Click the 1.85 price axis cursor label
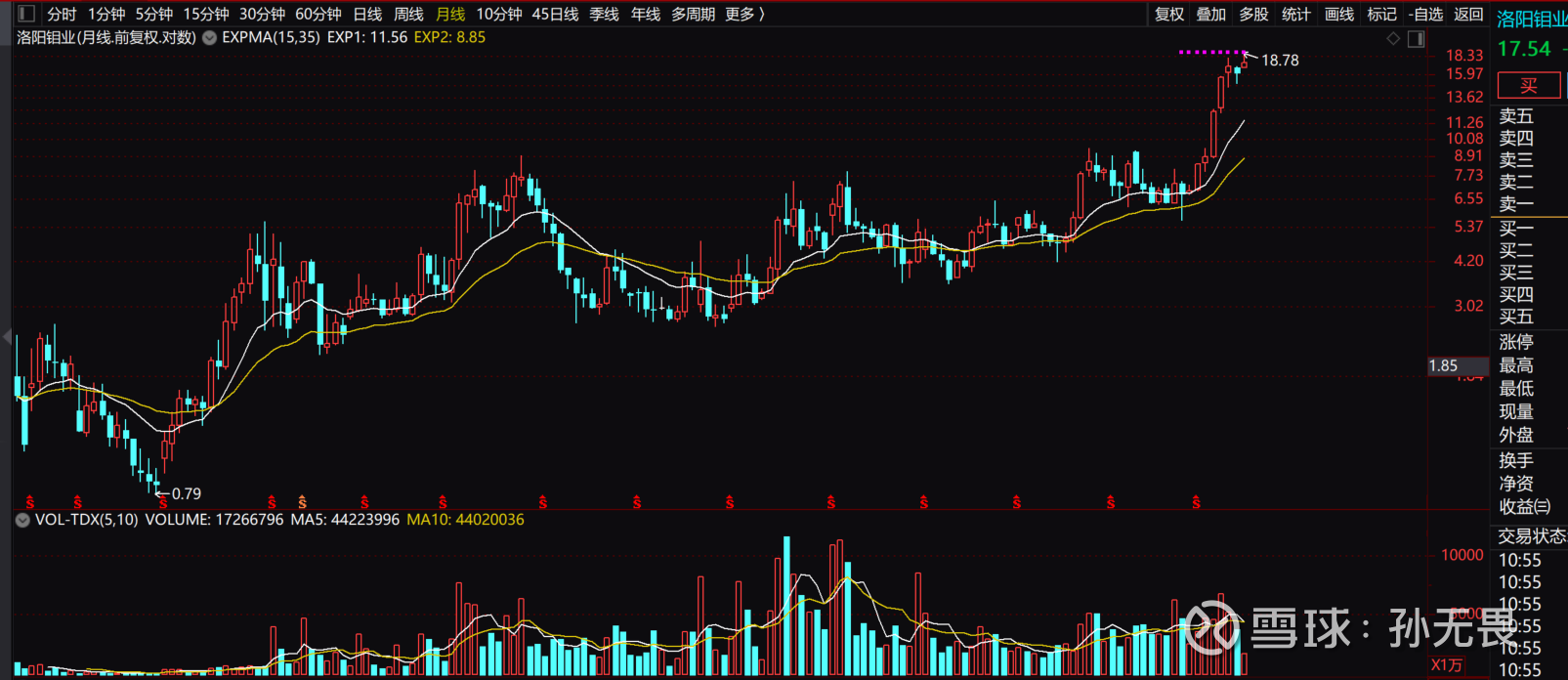Image resolution: width=1568 pixels, height=680 pixels. 1457,366
